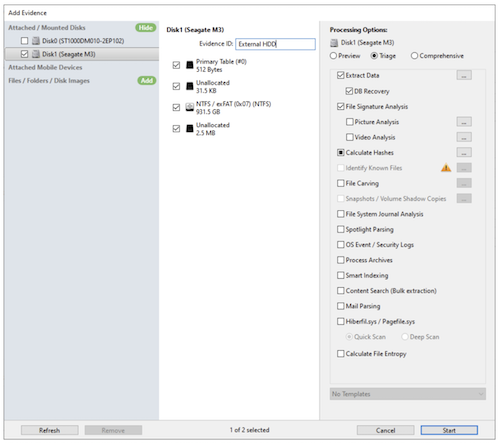Click the Identify Known Files warning icon

coord(446,168)
